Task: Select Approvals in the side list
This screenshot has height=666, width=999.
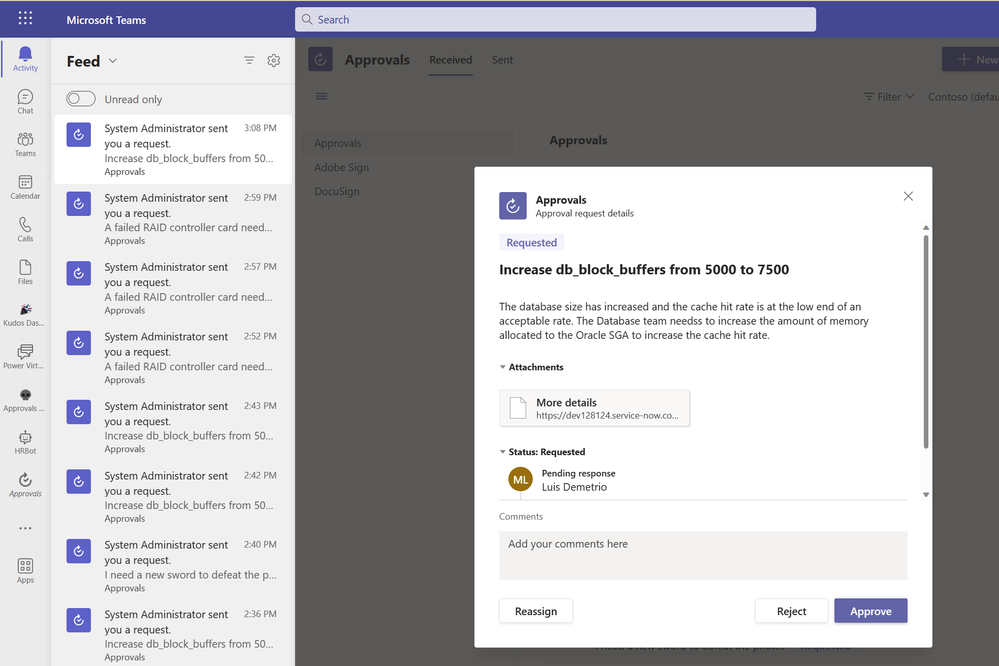Action: tap(406, 143)
